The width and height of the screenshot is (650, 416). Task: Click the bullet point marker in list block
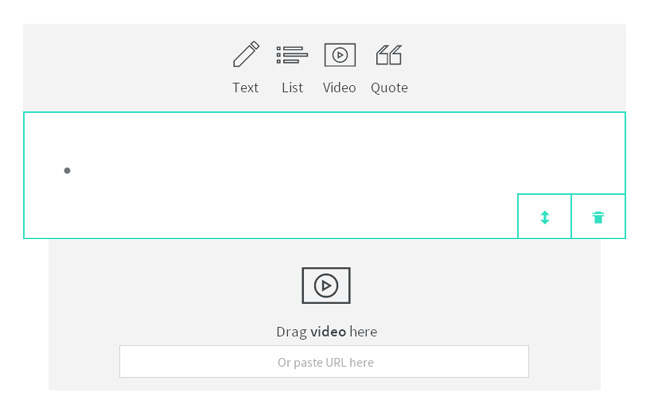[67, 171]
